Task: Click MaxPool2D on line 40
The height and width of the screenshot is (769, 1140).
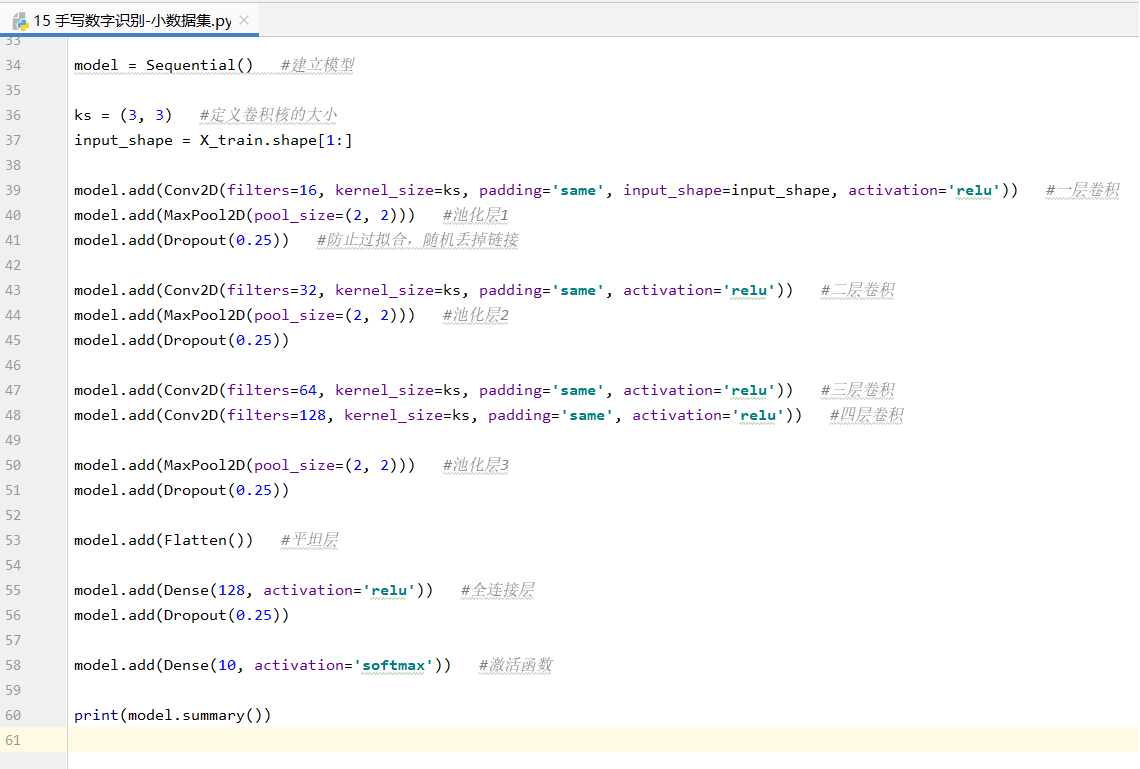Action: click(x=204, y=215)
